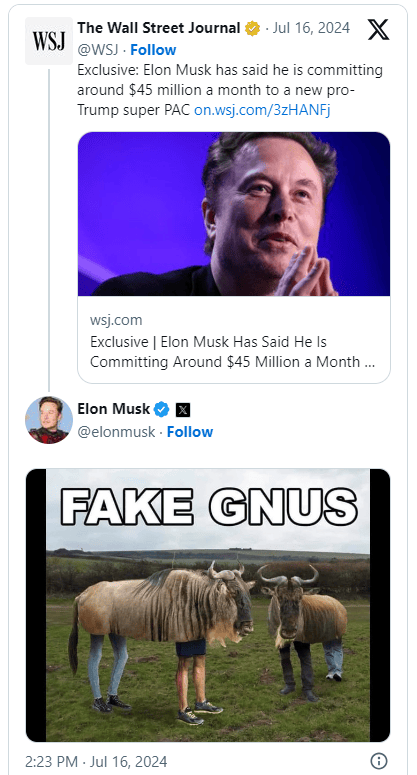Click the @elonmusk handle
This screenshot has height=775, width=417.
[116, 432]
